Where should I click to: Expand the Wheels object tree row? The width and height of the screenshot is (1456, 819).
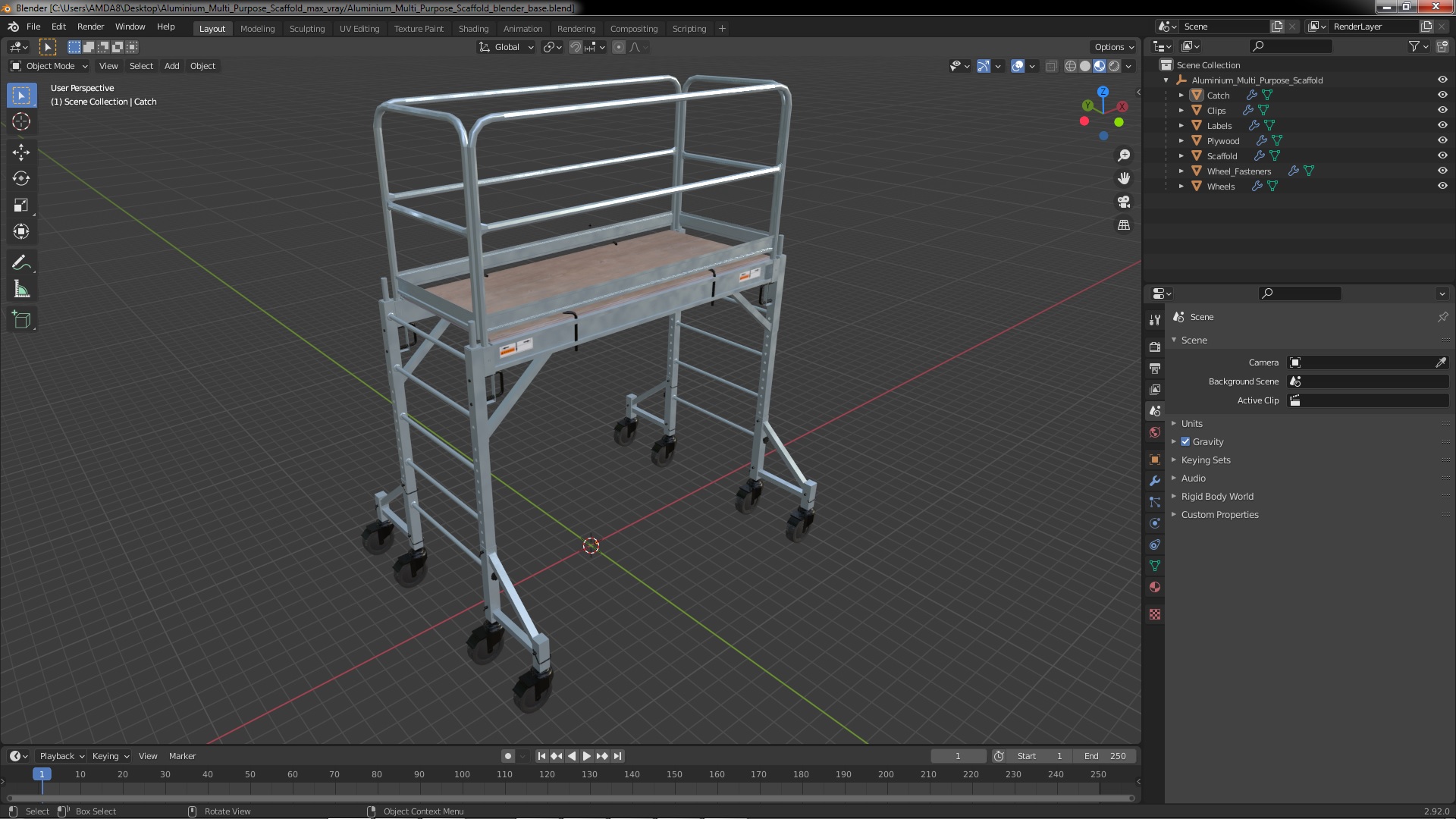(x=1181, y=187)
